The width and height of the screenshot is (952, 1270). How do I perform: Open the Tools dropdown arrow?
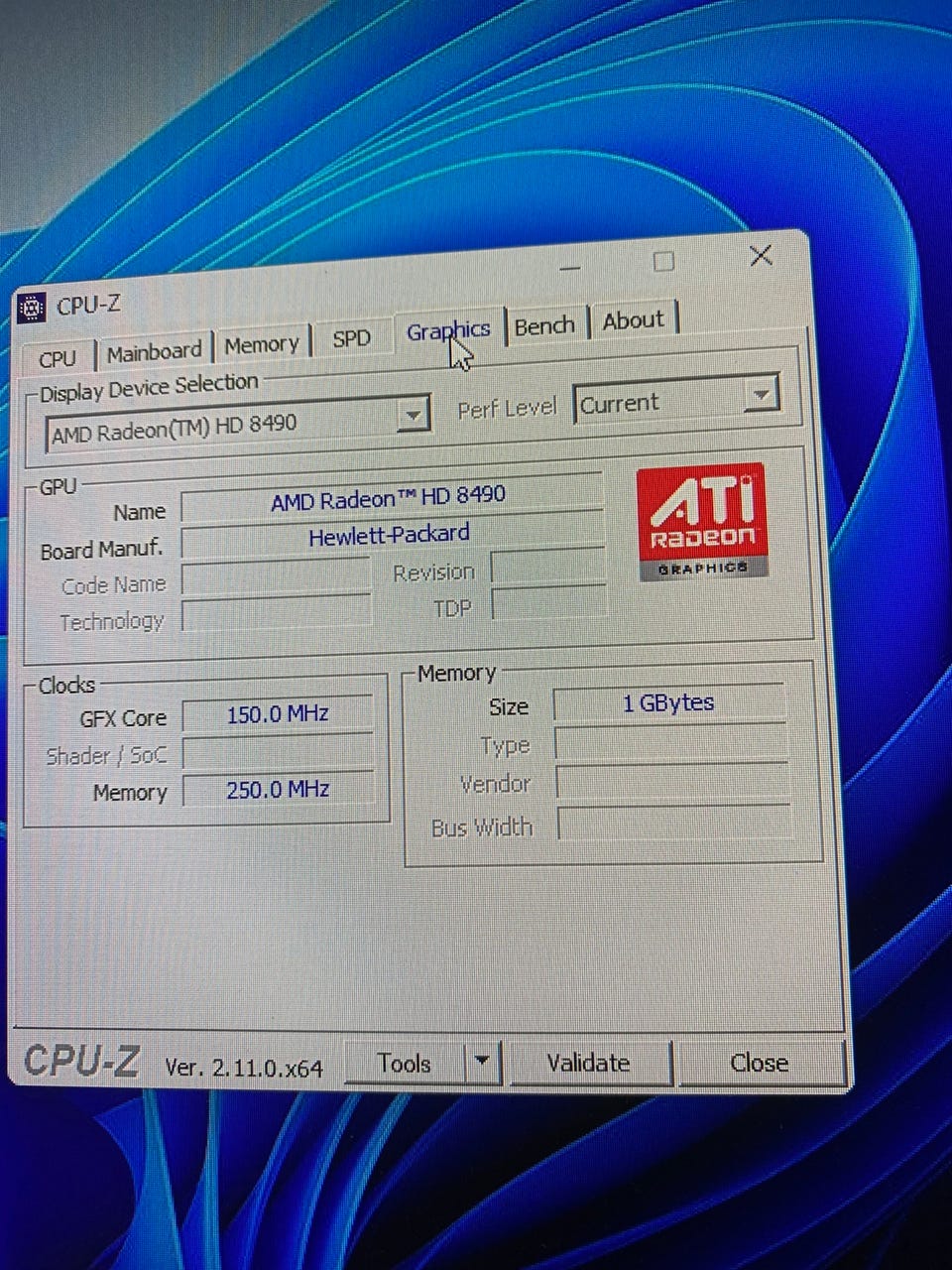(482, 1062)
